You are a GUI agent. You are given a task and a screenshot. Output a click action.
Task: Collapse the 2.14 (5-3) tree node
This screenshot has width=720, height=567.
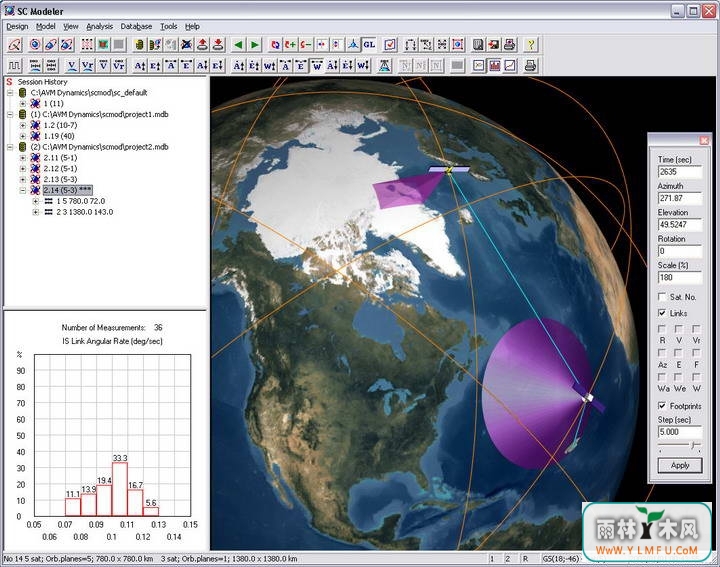(22, 190)
